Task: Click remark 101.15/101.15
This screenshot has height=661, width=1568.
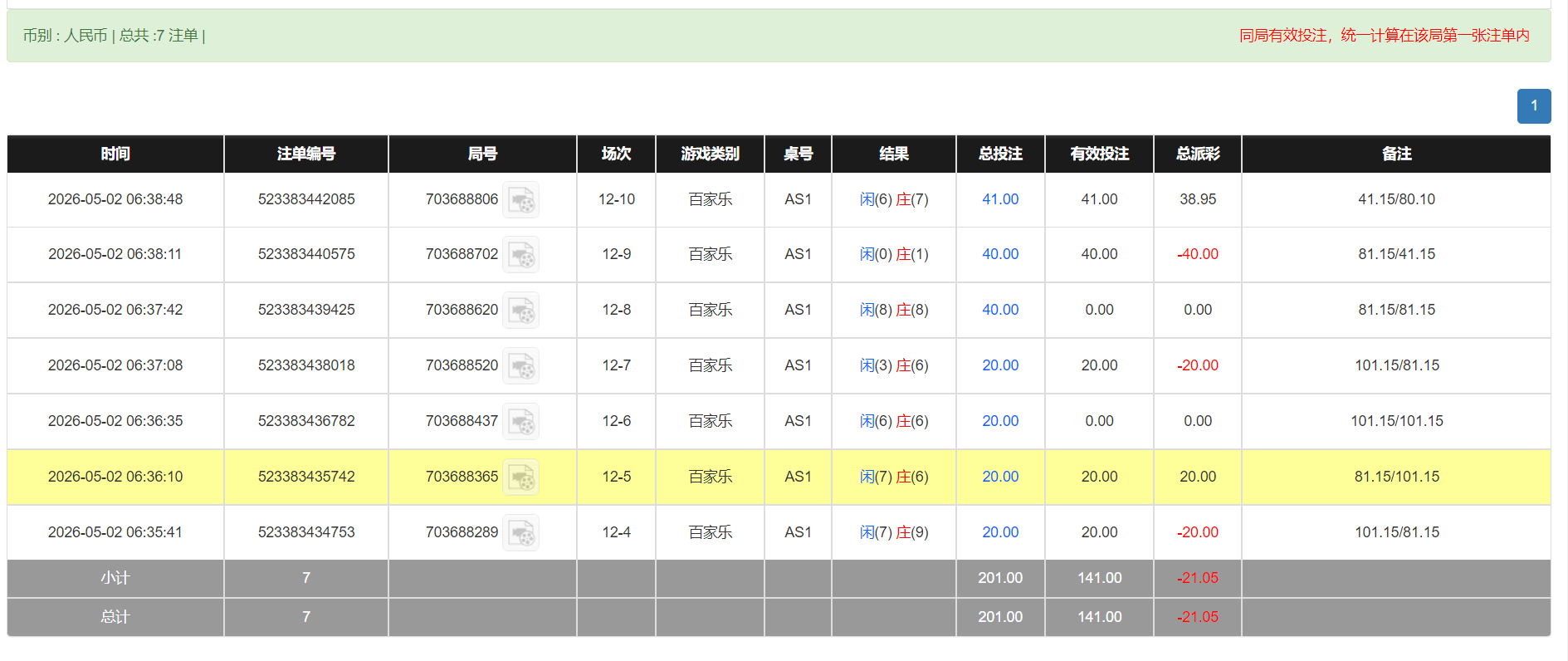Action: click(x=1396, y=421)
